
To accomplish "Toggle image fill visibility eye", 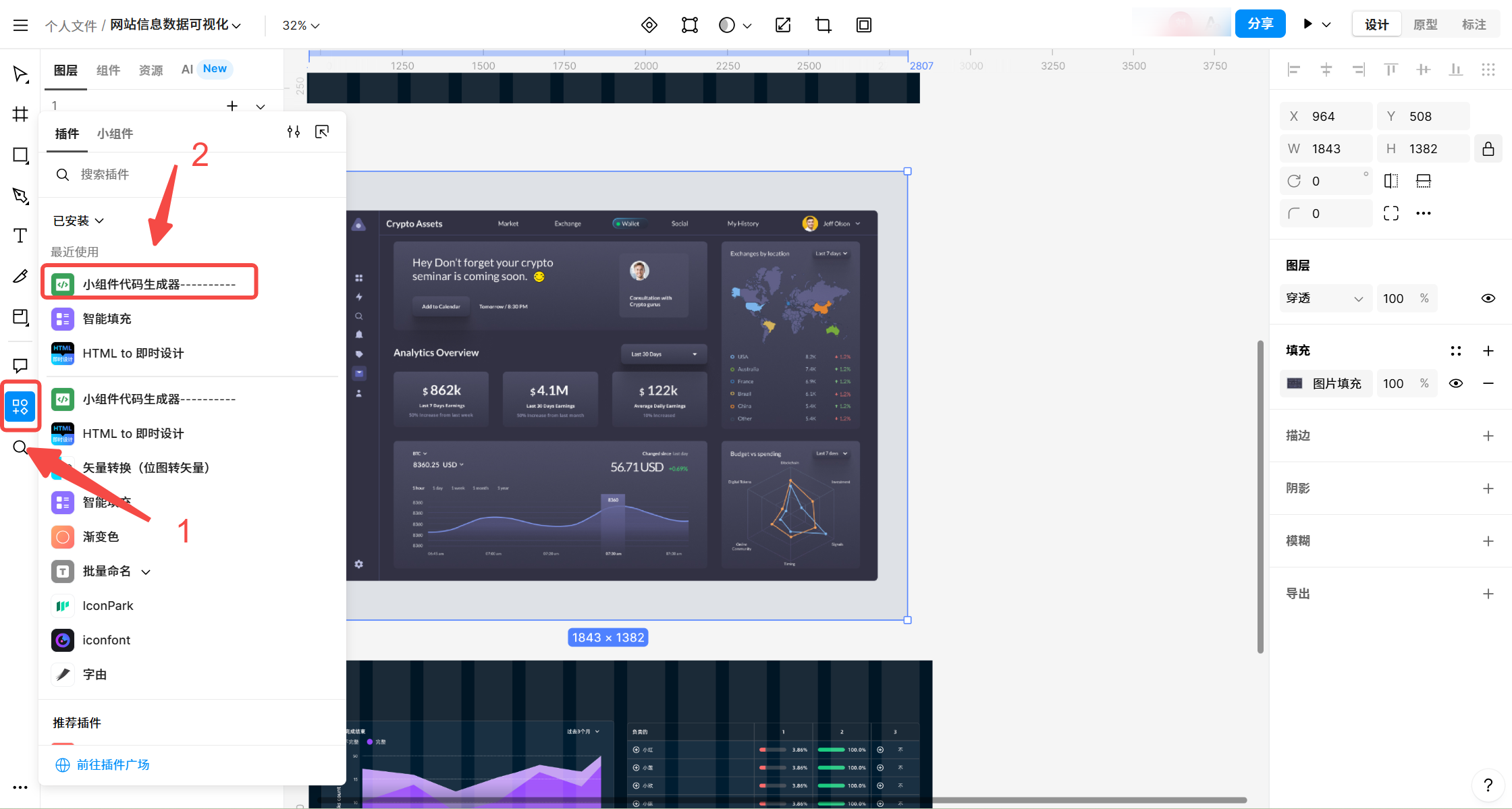I will point(1456,383).
